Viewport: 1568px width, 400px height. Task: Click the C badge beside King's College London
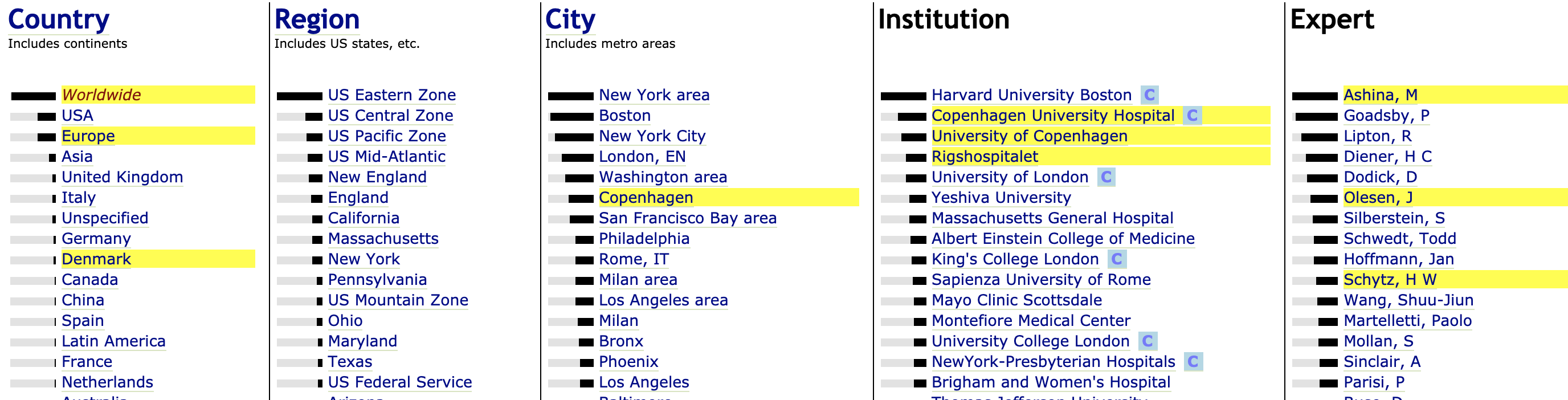[1116, 259]
